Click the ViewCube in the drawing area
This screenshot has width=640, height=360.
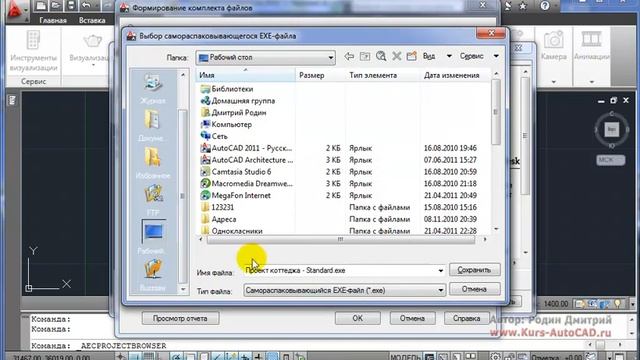[x=611, y=130]
